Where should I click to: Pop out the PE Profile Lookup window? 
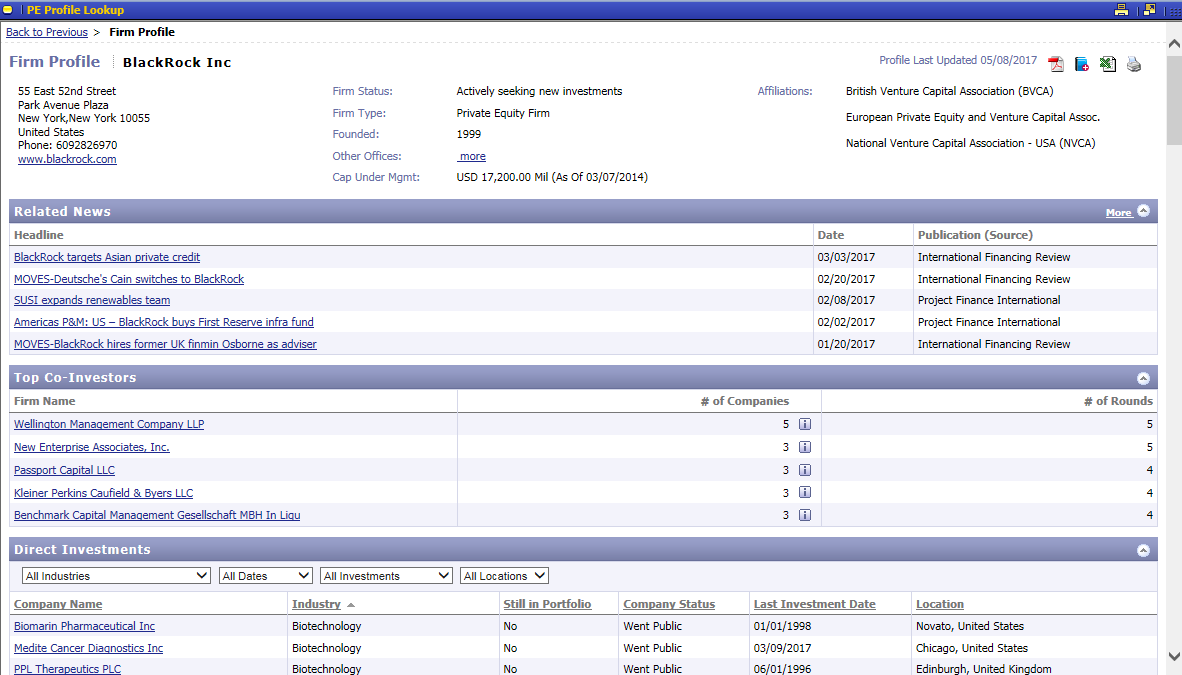1150,10
